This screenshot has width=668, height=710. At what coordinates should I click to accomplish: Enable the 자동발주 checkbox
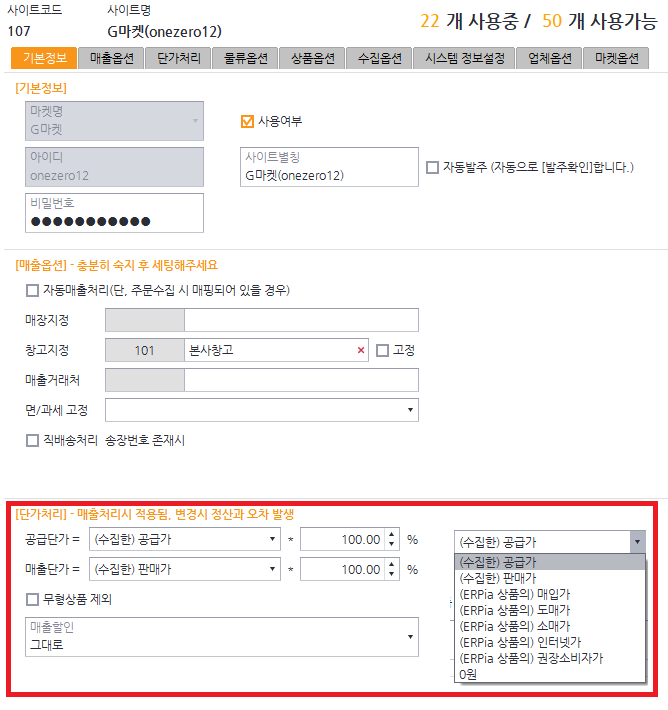(432, 167)
